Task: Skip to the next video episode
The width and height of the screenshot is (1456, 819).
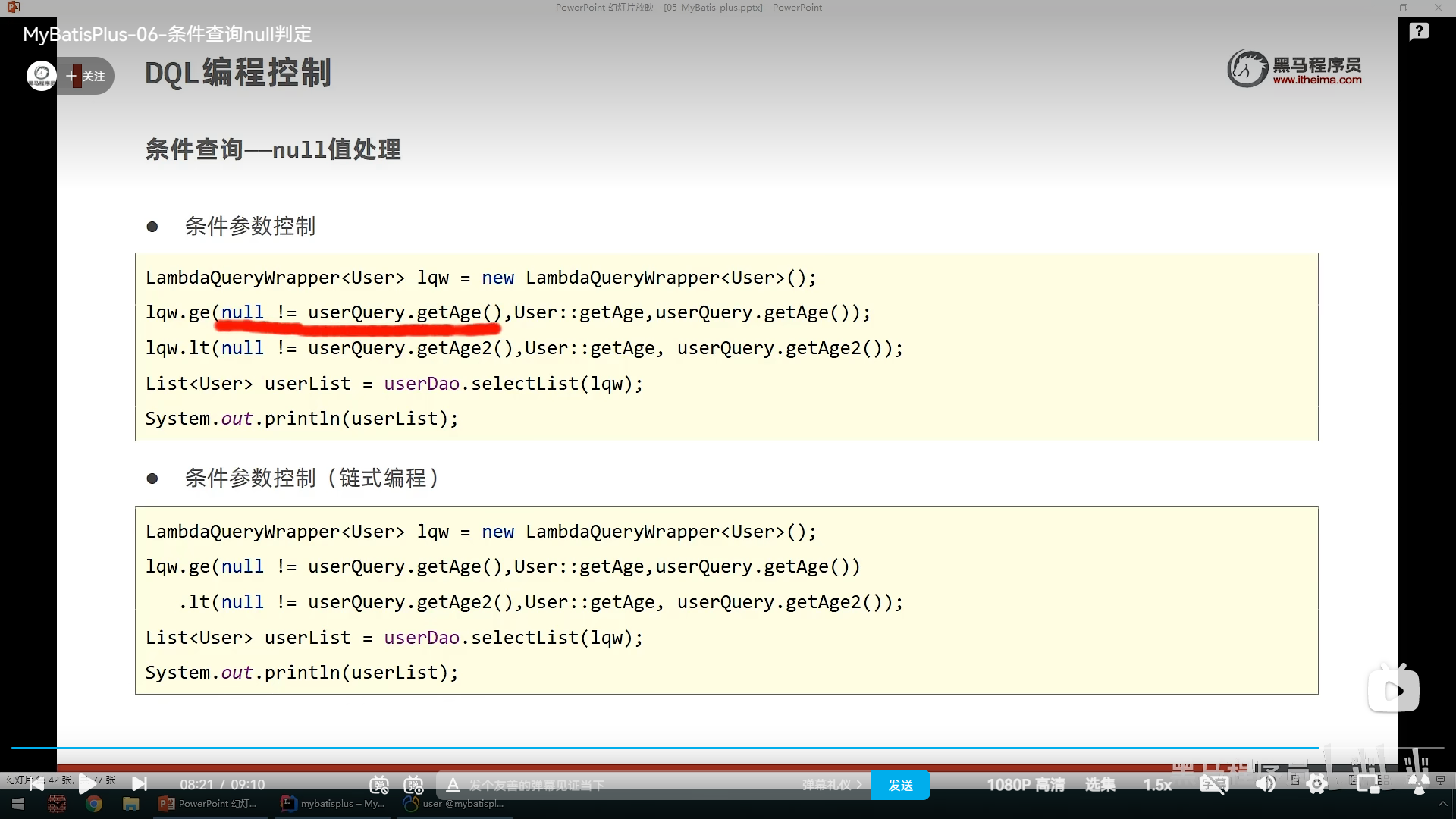Action: pos(140,783)
